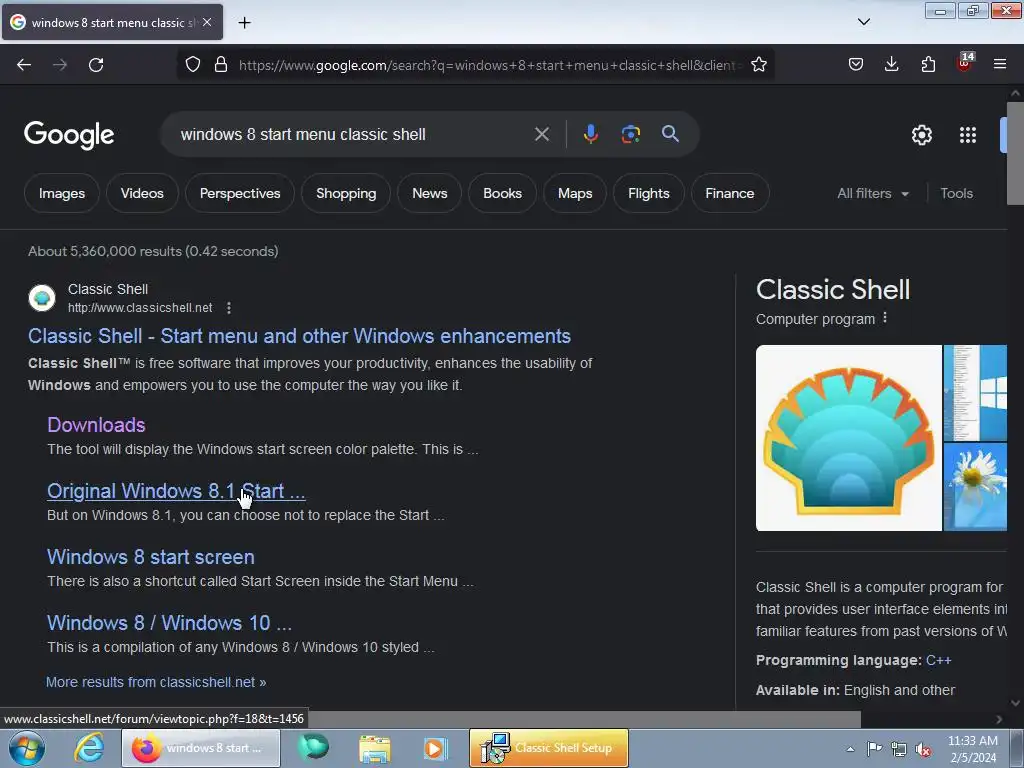
Task: Select the Books filter
Action: click(502, 193)
